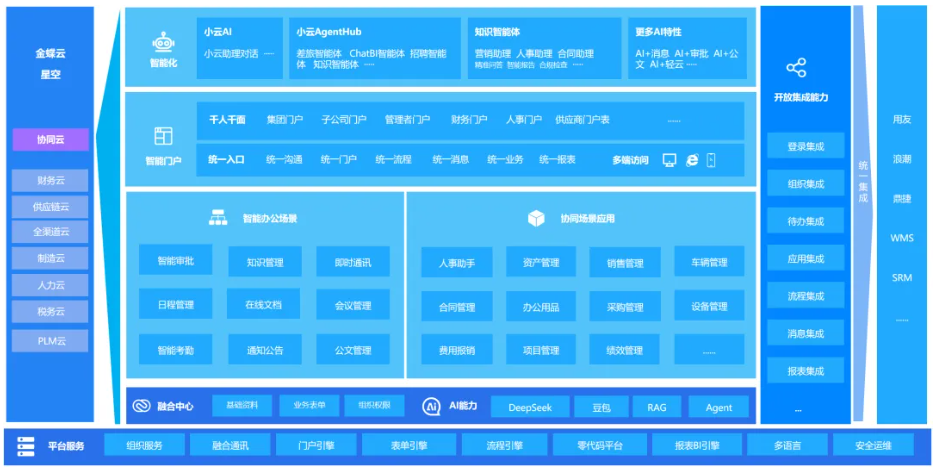Click the browser icon after 多端访问
Image resolution: width=934 pixels, height=472 pixels.
[692, 160]
